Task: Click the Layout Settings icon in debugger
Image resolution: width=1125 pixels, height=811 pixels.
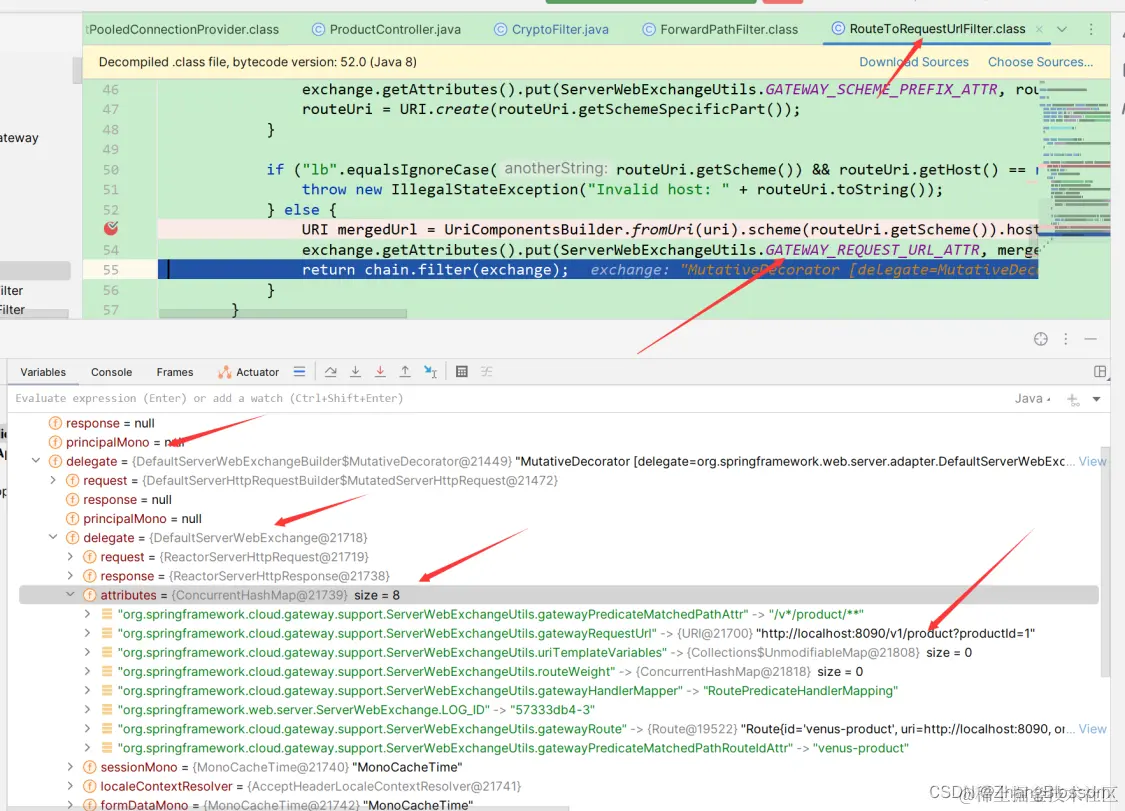Action: tap(1100, 371)
